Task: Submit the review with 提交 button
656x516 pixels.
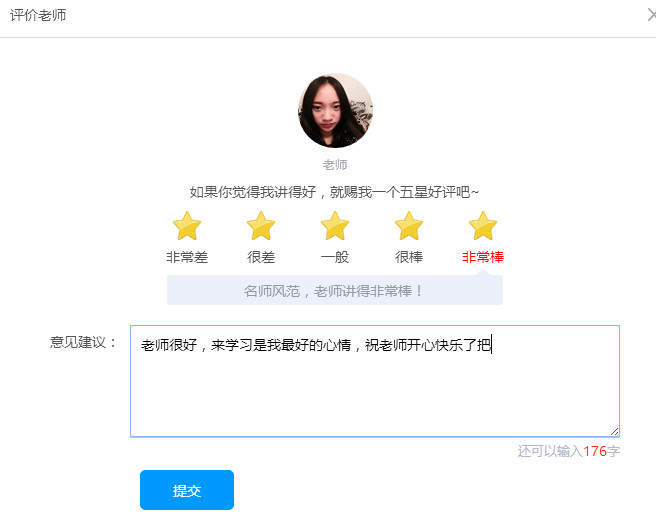Action: click(187, 490)
